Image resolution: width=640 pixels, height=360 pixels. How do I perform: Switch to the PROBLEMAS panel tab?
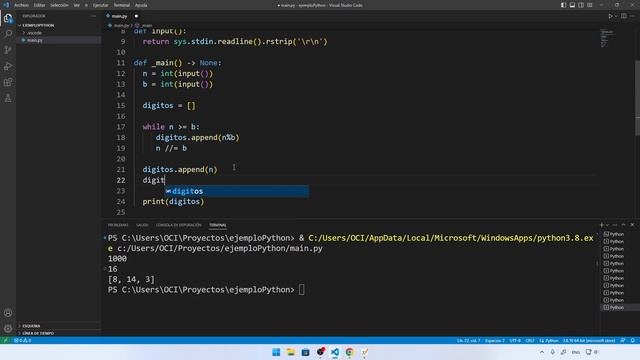(118, 225)
